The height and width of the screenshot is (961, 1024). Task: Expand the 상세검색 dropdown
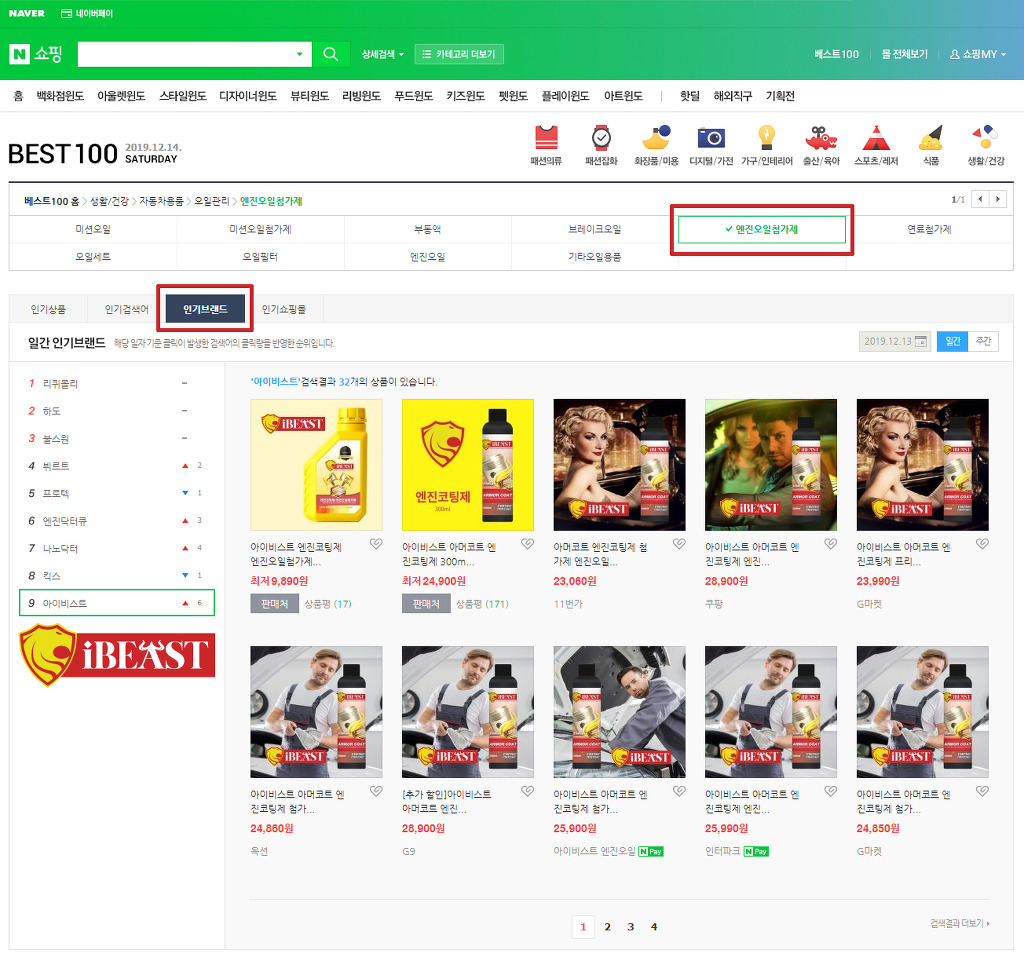(383, 54)
